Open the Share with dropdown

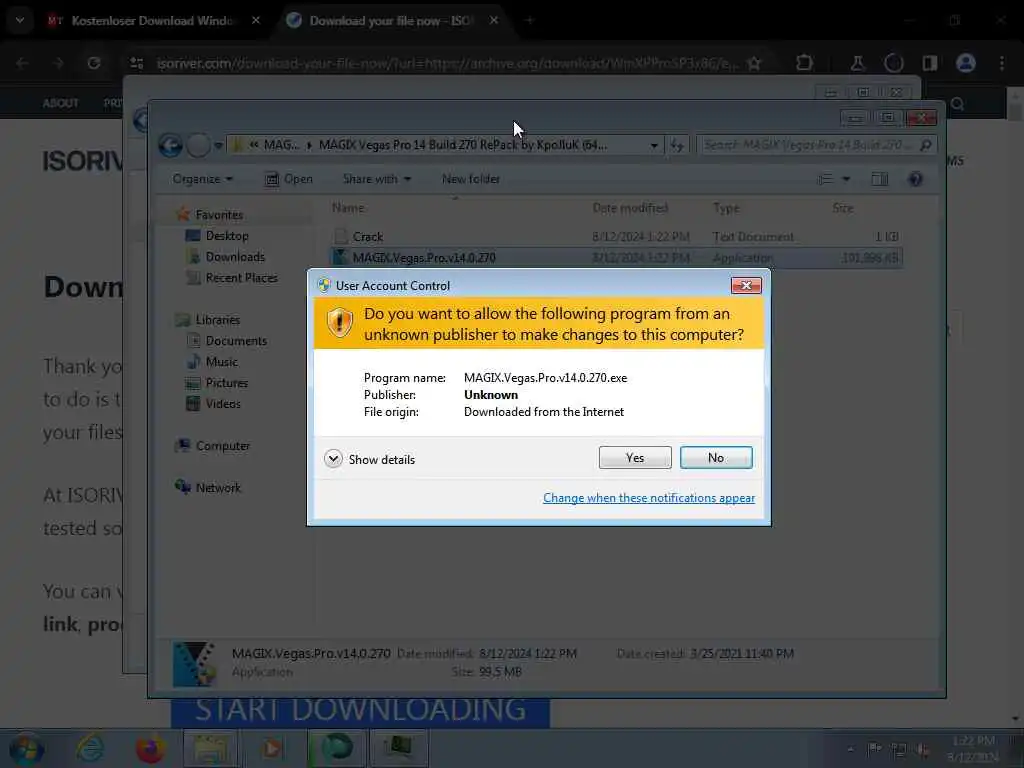pos(377,179)
